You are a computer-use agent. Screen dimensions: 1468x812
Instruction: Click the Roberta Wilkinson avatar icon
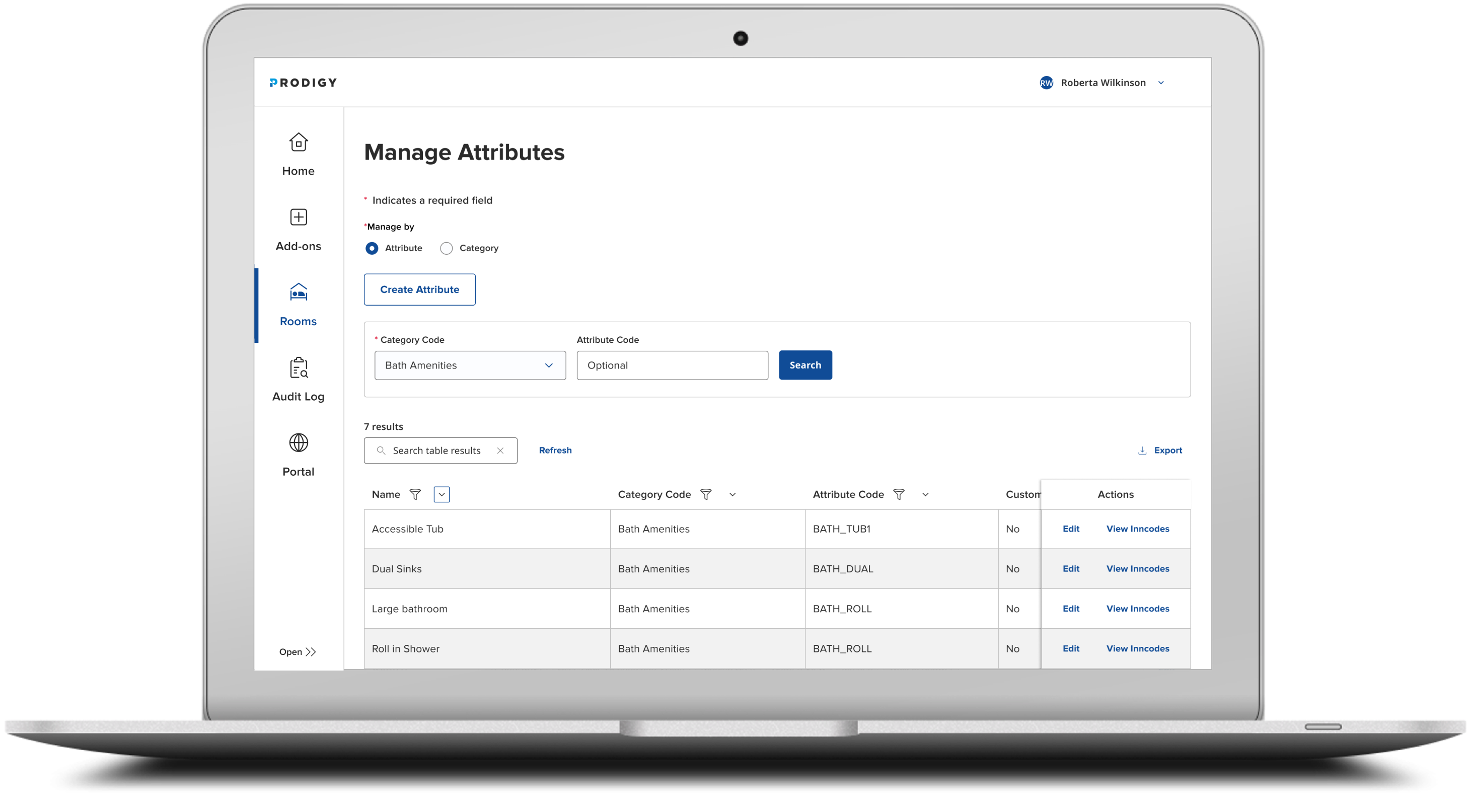[1046, 83]
